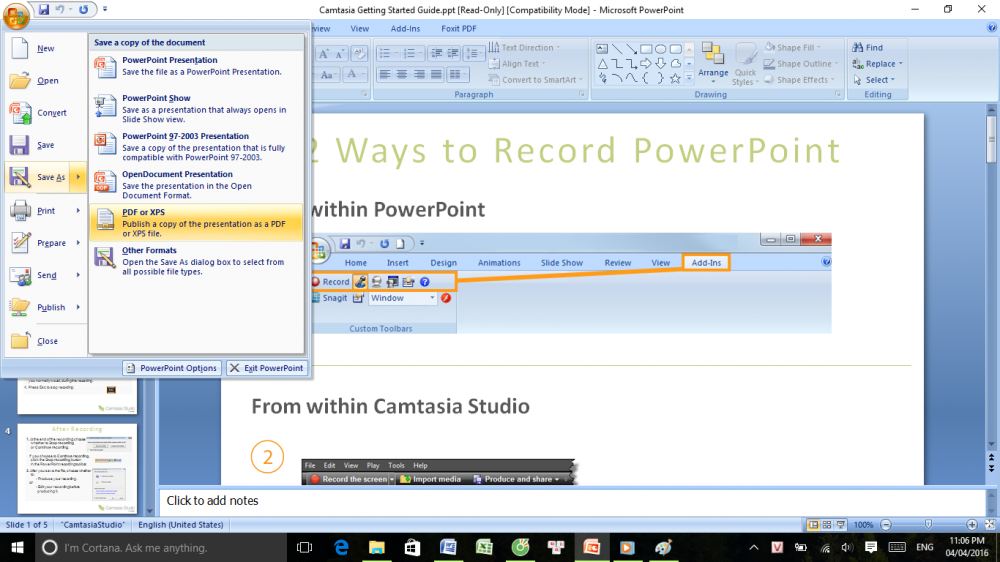The height and width of the screenshot is (562, 1000).
Task: Open the Arrange dropdown
Action: pos(713,64)
